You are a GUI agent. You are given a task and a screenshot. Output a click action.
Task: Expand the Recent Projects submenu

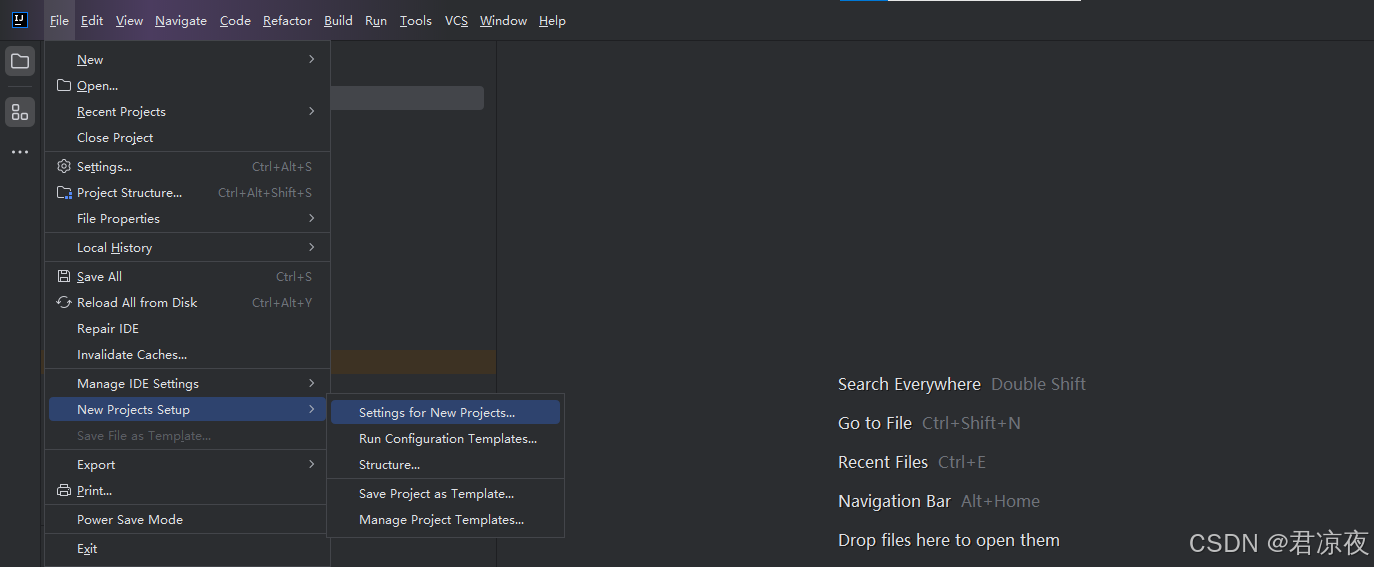coord(311,111)
